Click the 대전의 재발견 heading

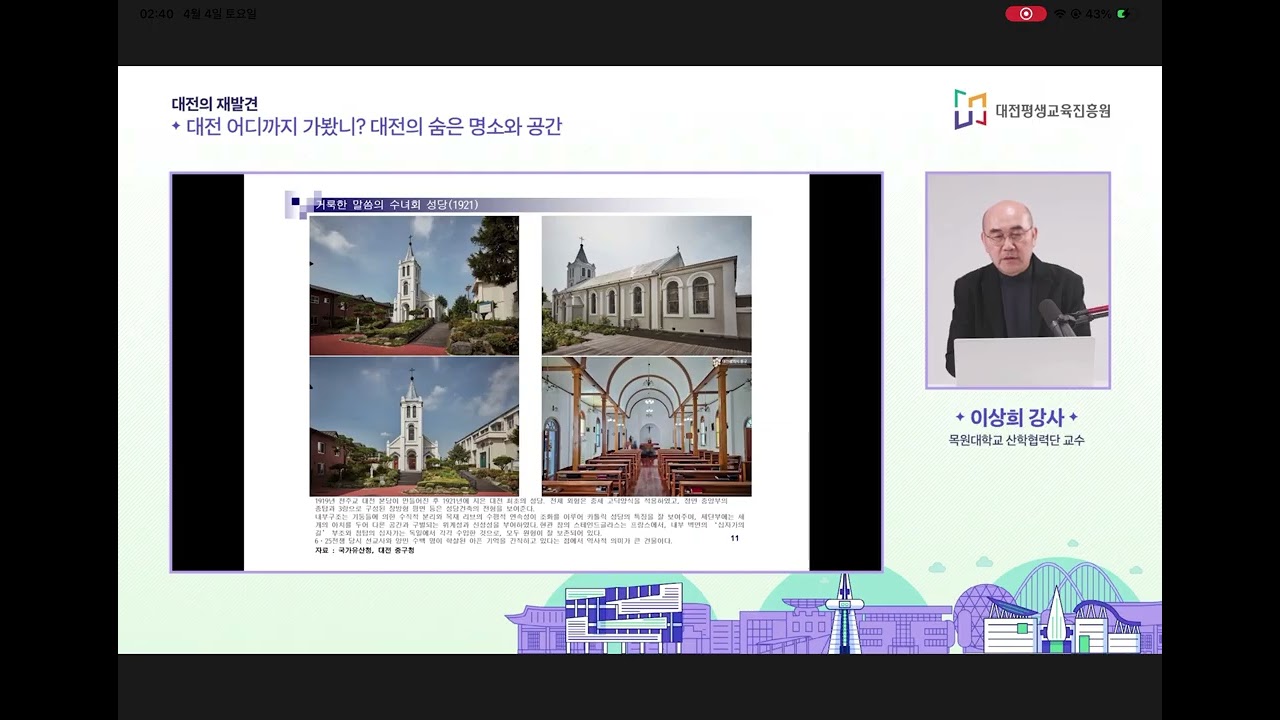[x=215, y=103]
